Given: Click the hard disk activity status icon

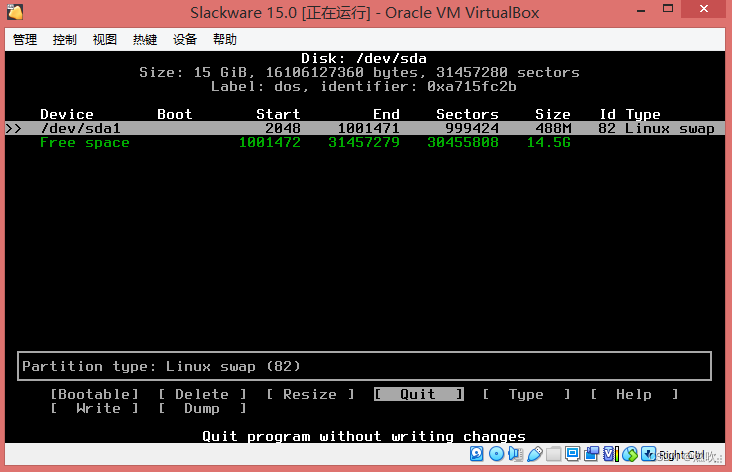Looking at the screenshot, I should (x=477, y=453).
